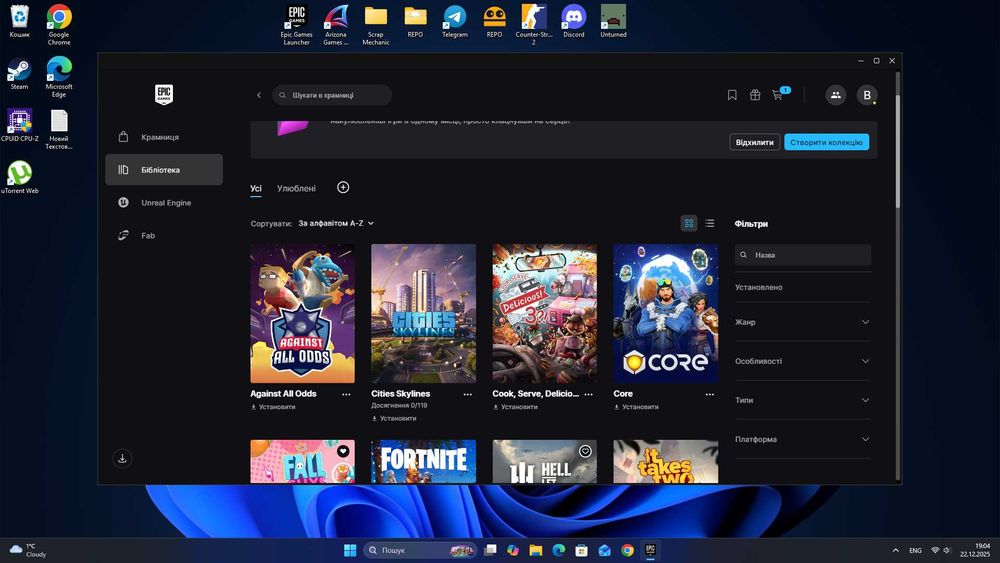This screenshot has height=563, width=1000.
Task: Install Core via Установити
Action: [636, 407]
